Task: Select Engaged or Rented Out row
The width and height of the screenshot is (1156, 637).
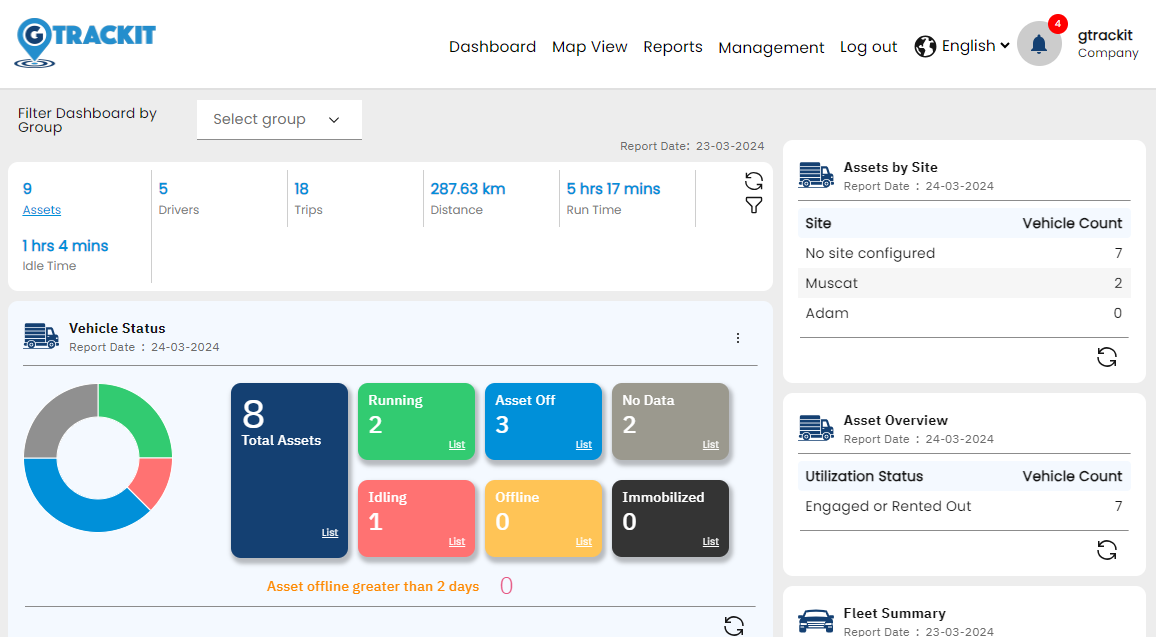Action: click(964, 507)
